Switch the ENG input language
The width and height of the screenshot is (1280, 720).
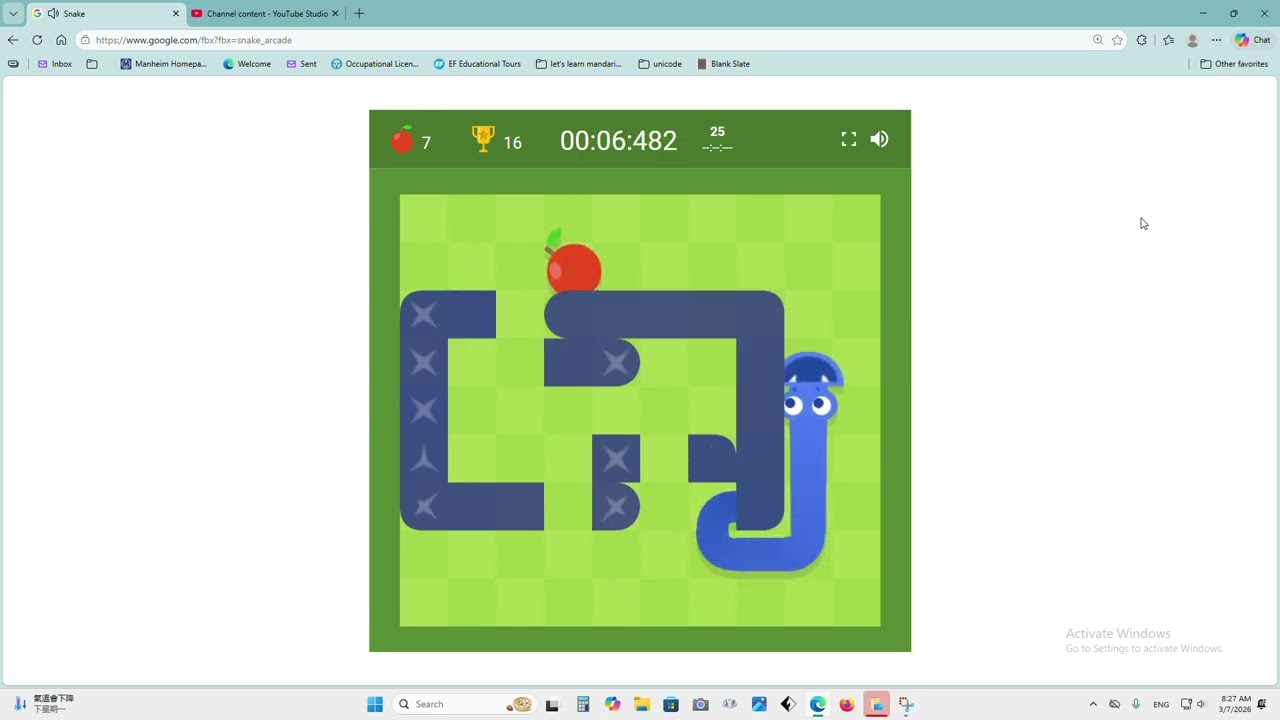coord(1161,704)
